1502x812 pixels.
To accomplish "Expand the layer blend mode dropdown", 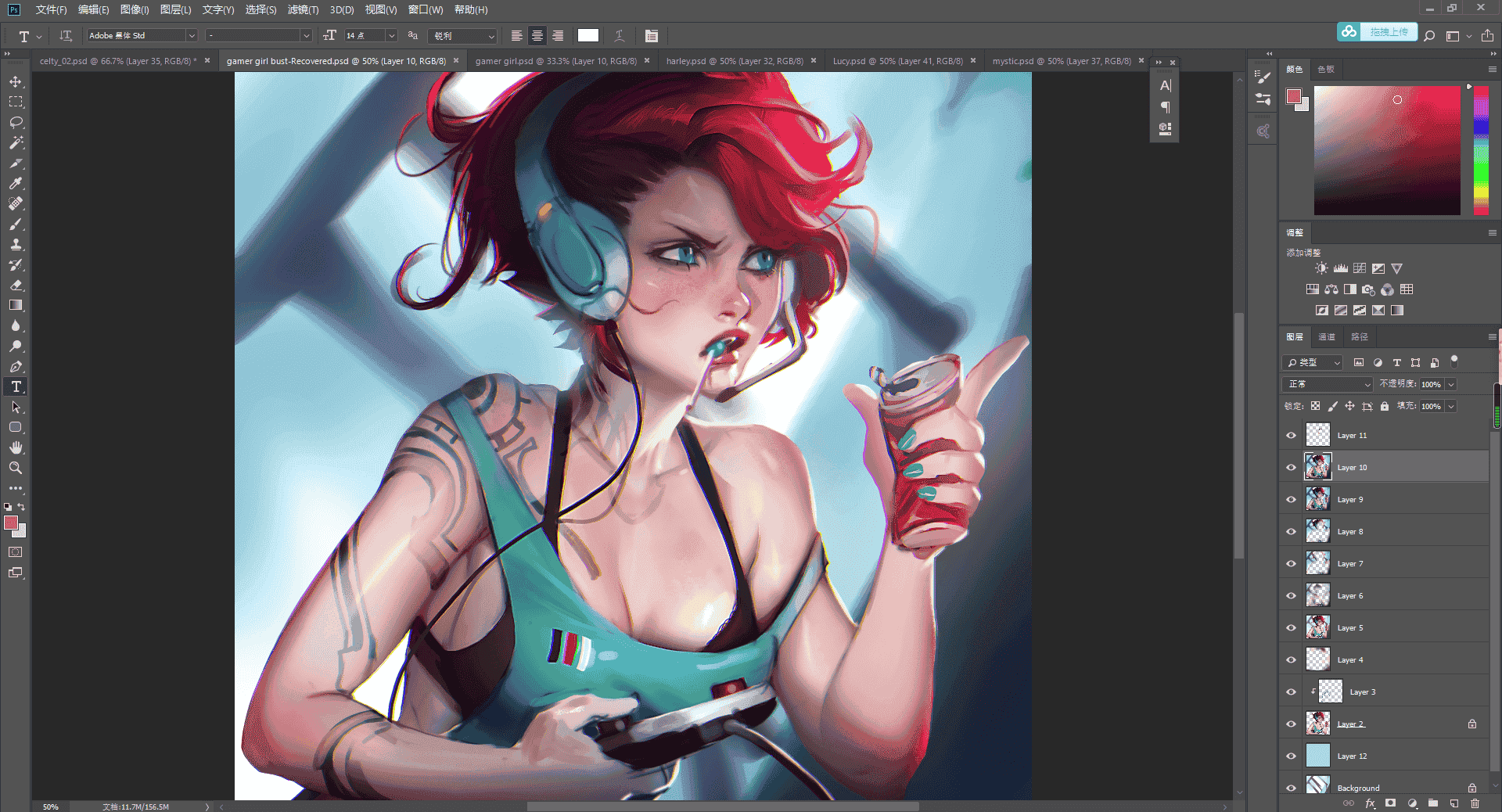I will click(1328, 384).
